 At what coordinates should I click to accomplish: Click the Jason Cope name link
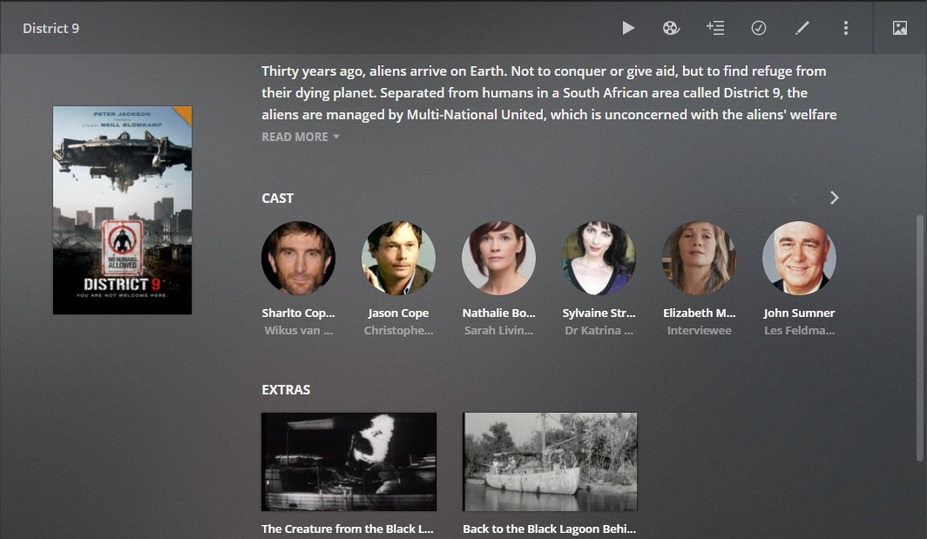pyautogui.click(x=398, y=313)
